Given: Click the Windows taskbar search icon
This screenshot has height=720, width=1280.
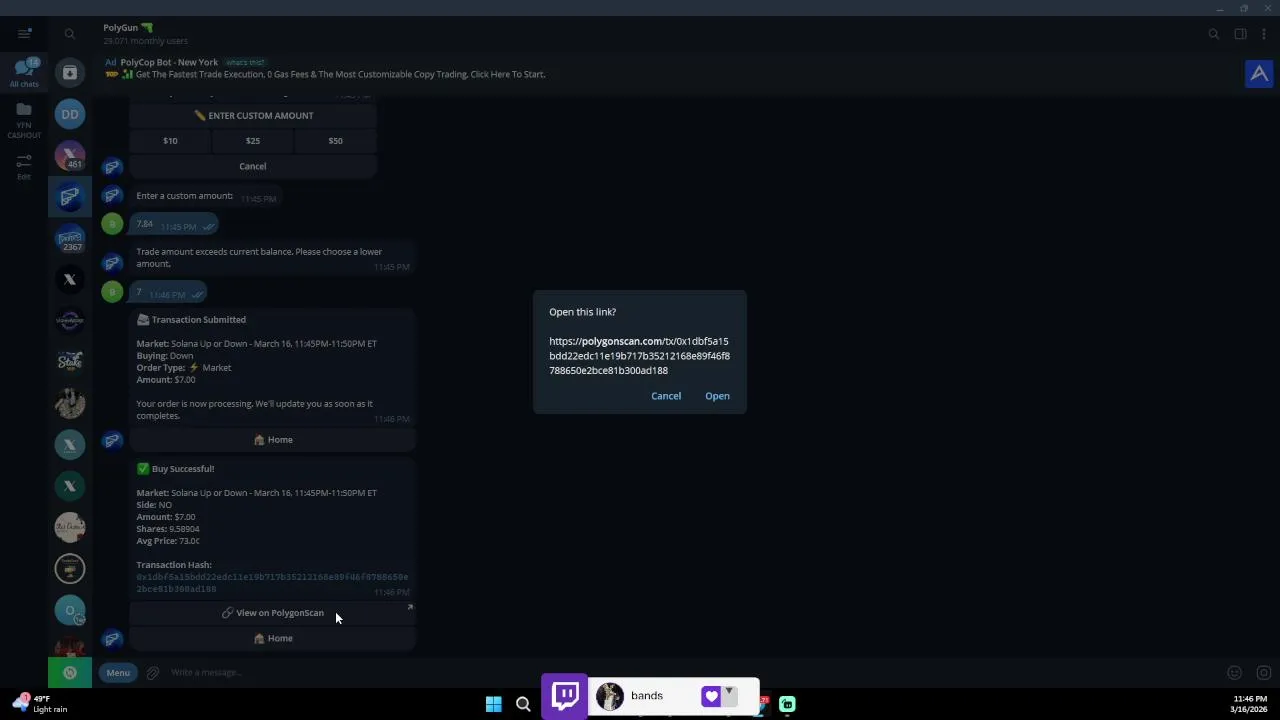Looking at the screenshot, I should [x=523, y=704].
